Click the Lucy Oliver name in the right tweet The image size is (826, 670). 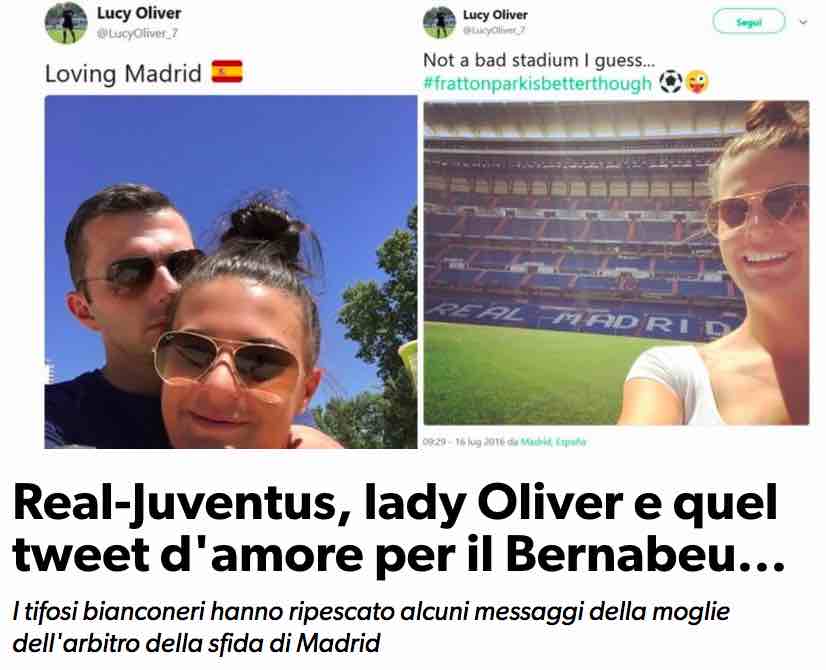(495, 15)
